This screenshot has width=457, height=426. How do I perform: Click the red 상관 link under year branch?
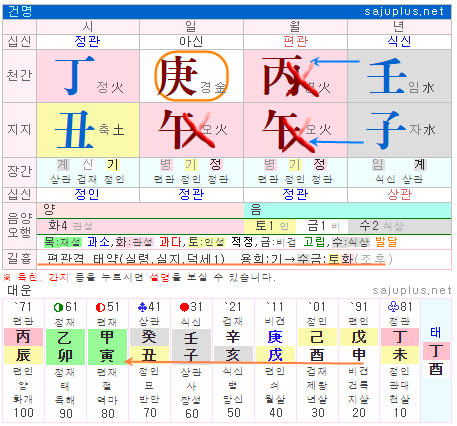click(400, 194)
